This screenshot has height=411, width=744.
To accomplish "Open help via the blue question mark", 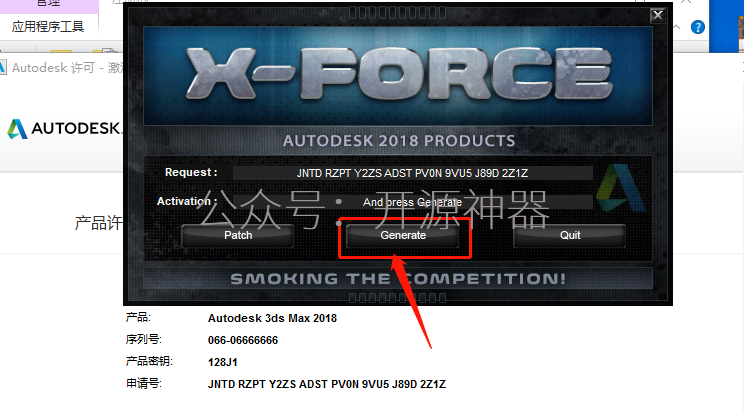I will pyautogui.click(x=698, y=27).
